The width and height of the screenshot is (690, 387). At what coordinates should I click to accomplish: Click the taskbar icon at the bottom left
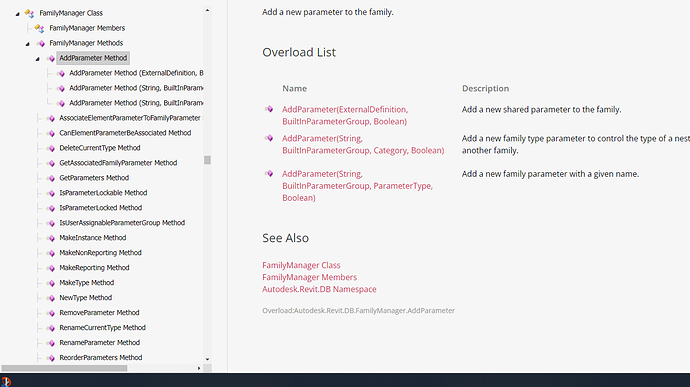(x=6, y=381)
